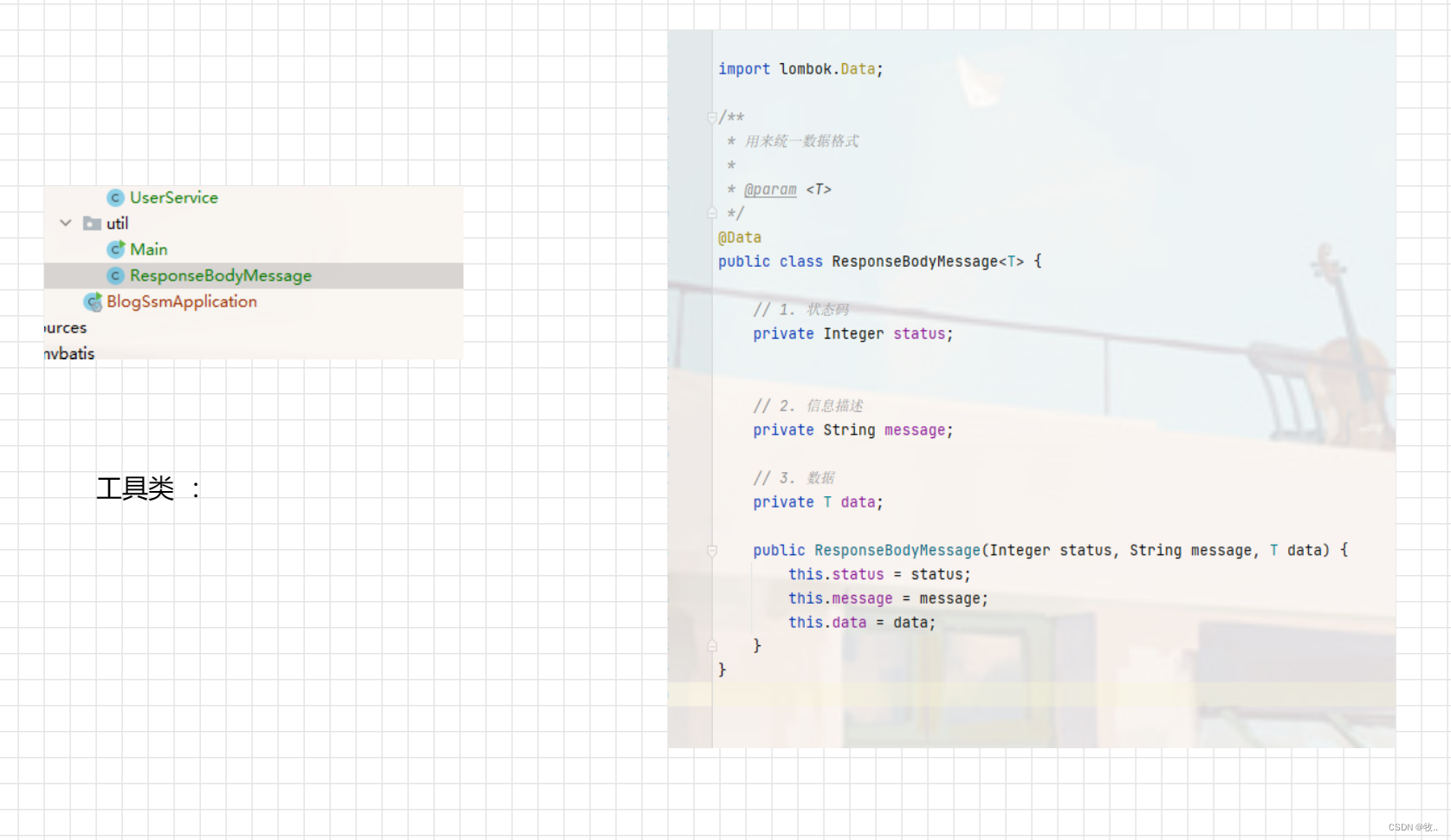Image resolution: width=1451 pixels, height=840 pixels.
Task: Collapse the util folder chevron
Action: pos(66,223)
